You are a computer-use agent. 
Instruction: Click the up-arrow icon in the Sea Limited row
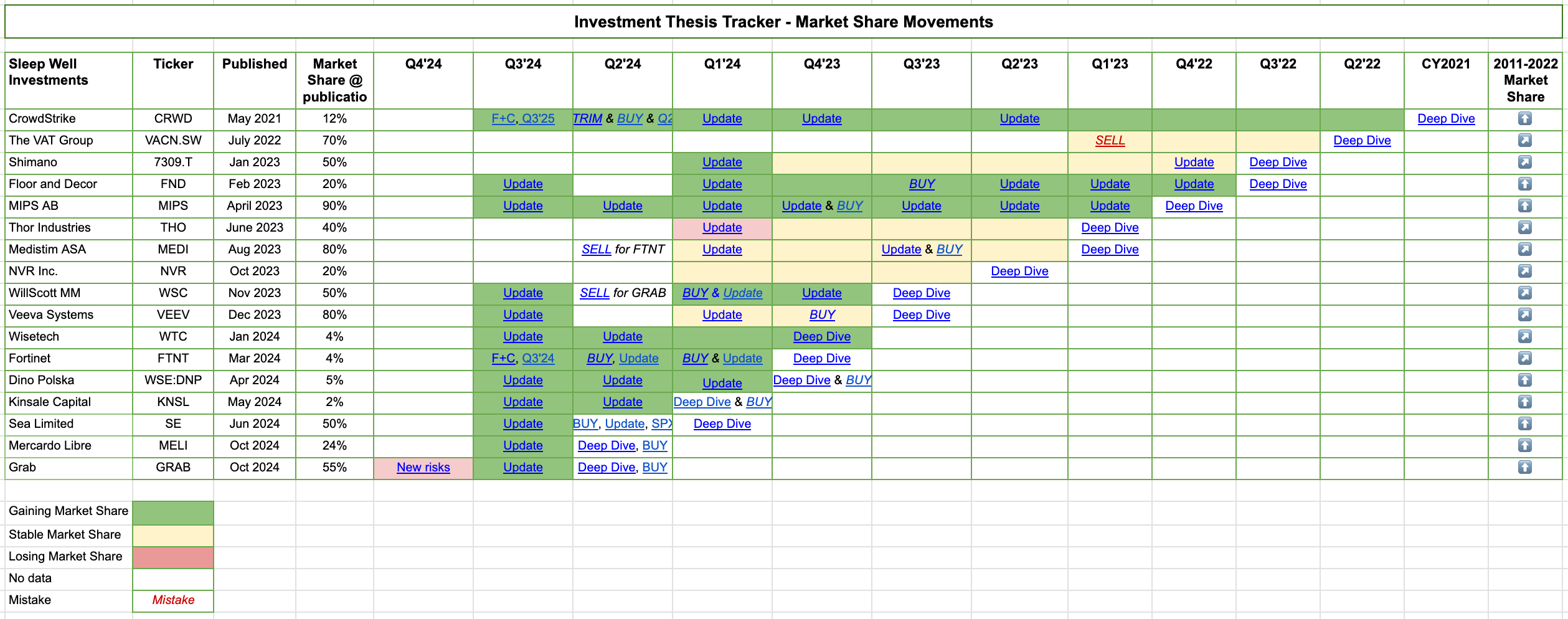(x=1524, y=423)
